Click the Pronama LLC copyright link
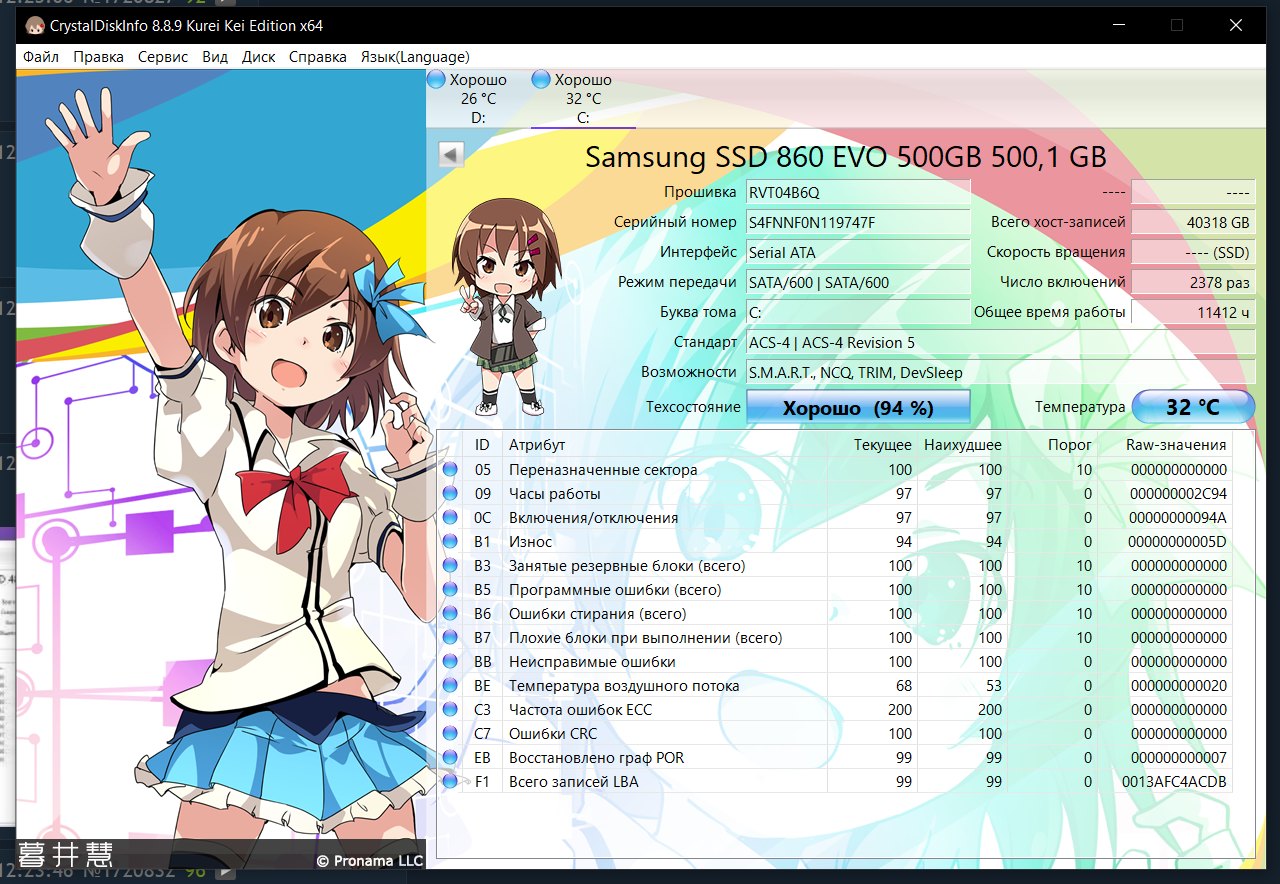This screenshot has width=1280, height=884. 370,860
